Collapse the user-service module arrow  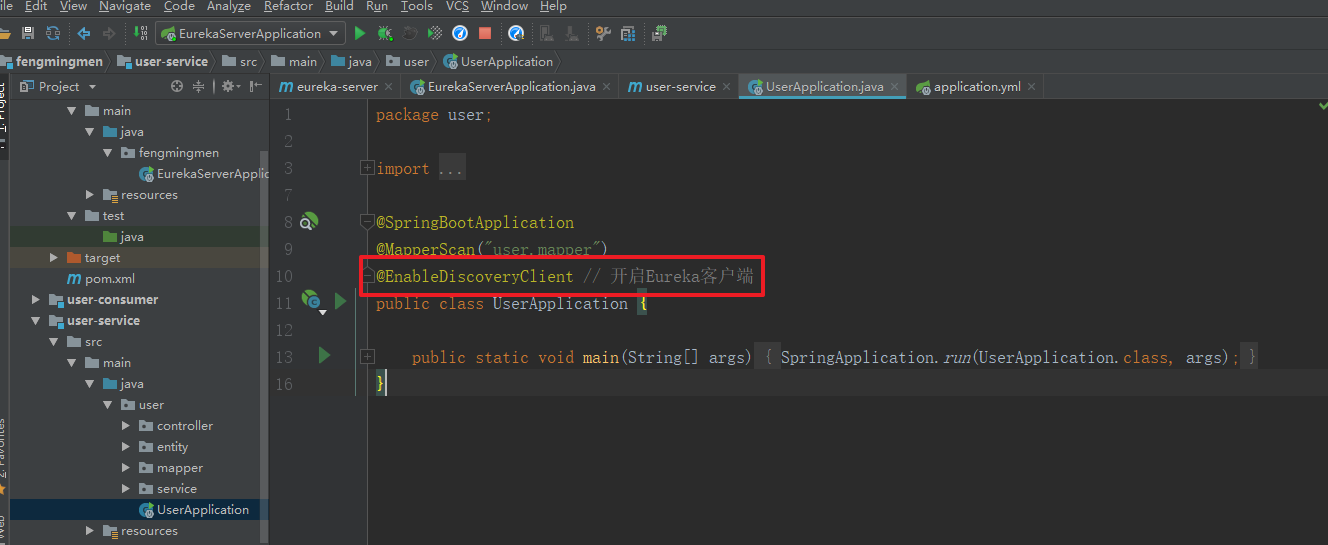pos(36,321)
